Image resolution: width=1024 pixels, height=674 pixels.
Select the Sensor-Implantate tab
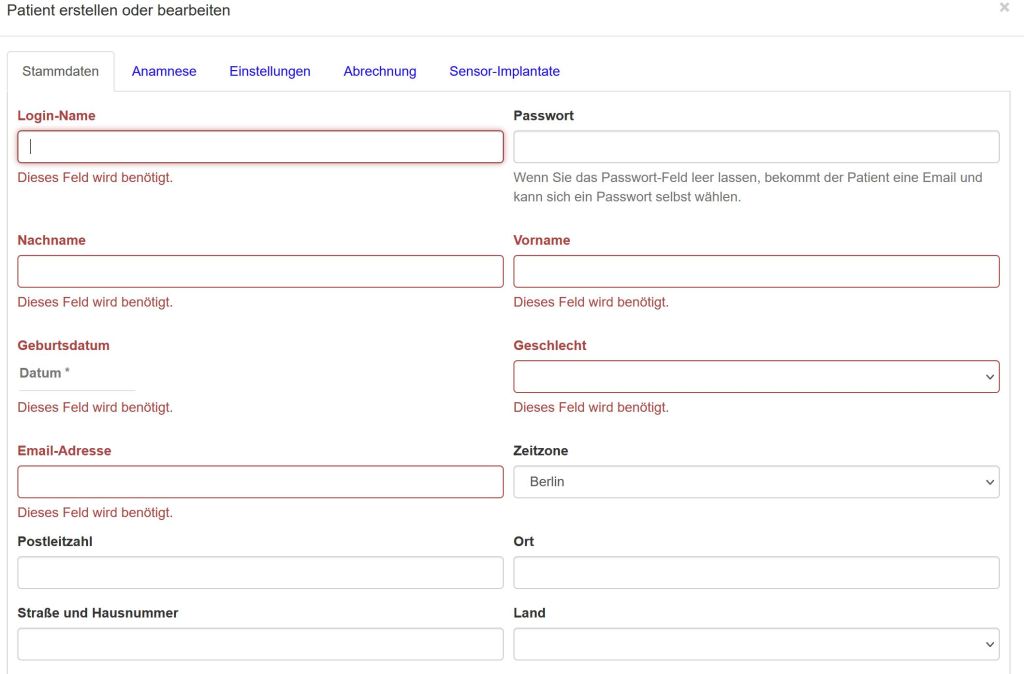504,71
